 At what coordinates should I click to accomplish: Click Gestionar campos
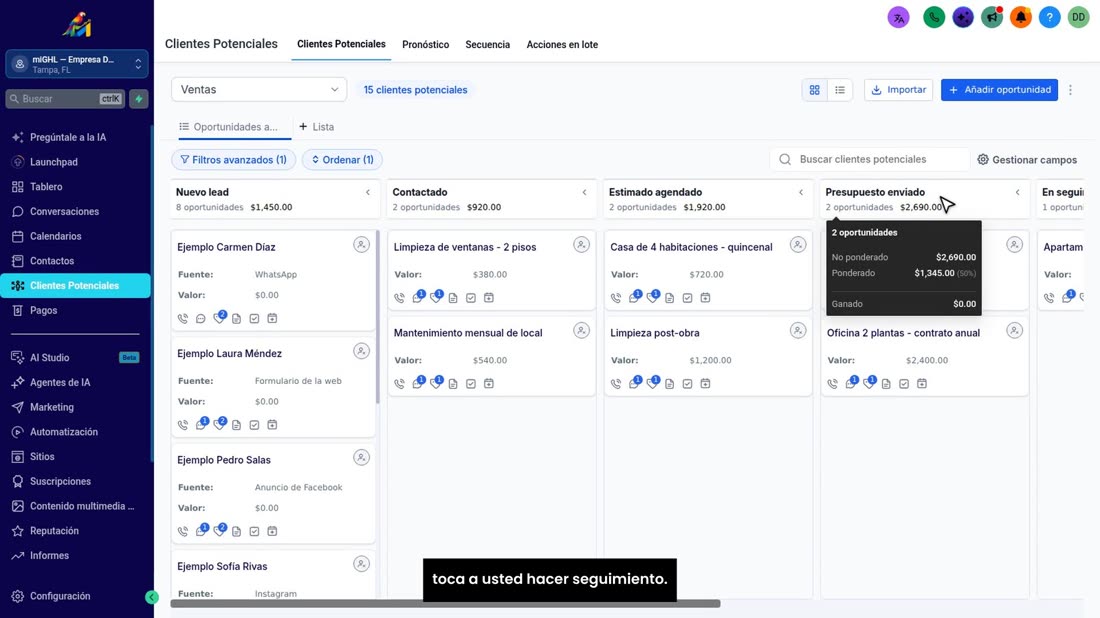click(1027, 160)
